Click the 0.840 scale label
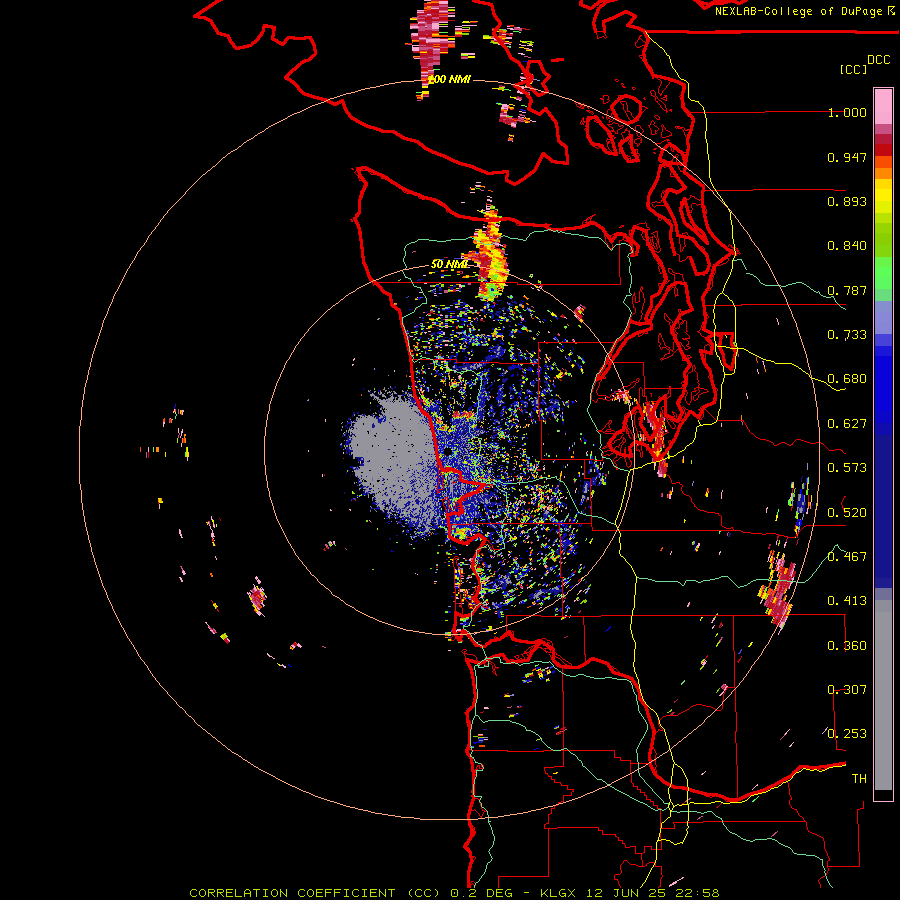Screen dimensions: 900x900 point(847,246)
